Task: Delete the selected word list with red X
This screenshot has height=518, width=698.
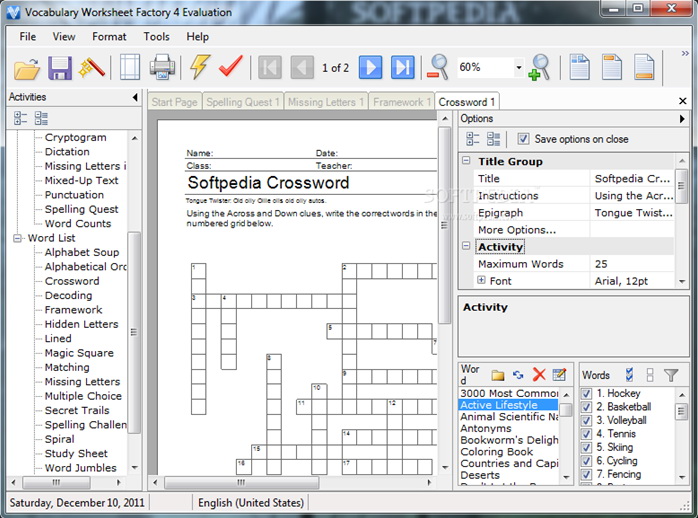Action: [x=539, y=375]
